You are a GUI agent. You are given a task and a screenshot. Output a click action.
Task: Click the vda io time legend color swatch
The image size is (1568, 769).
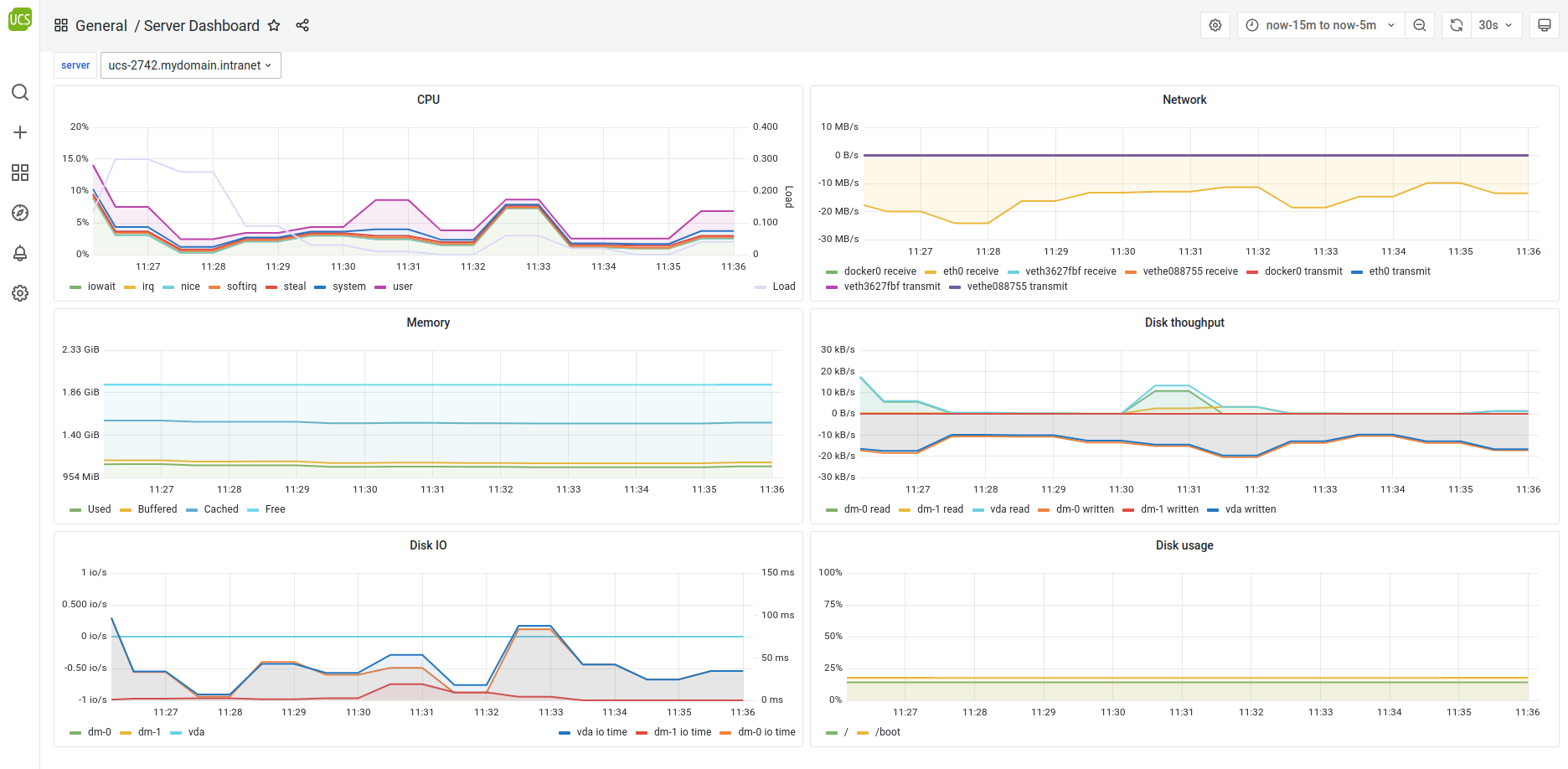coord(565,733)
